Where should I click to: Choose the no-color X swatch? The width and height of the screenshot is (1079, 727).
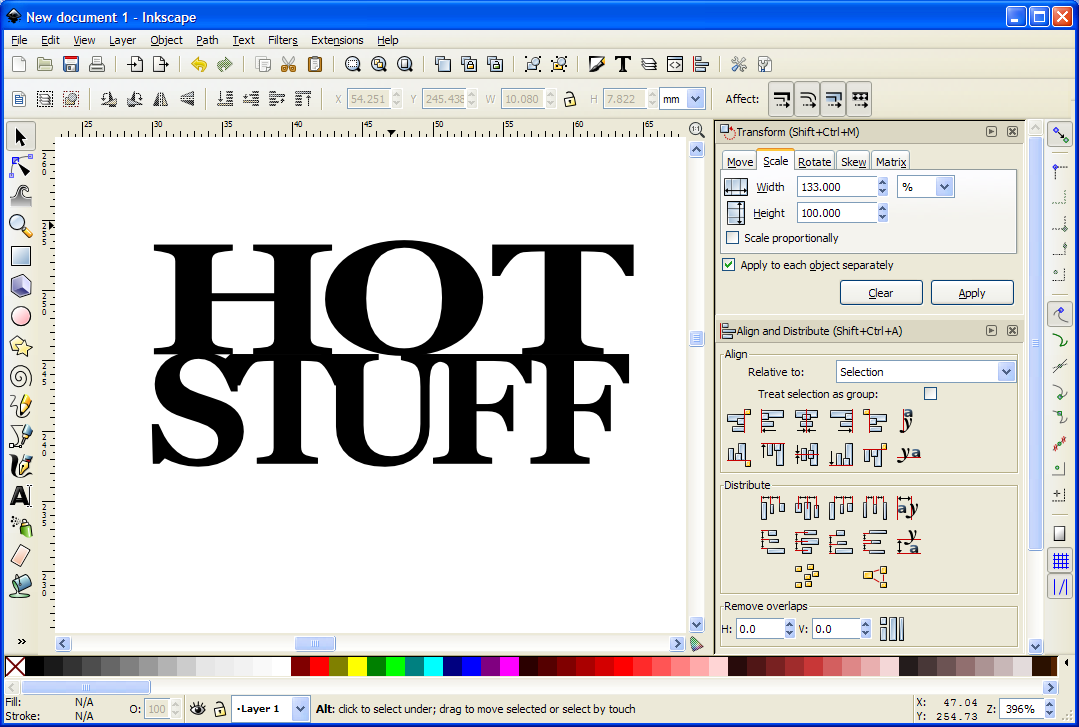(x=15, y=666)
